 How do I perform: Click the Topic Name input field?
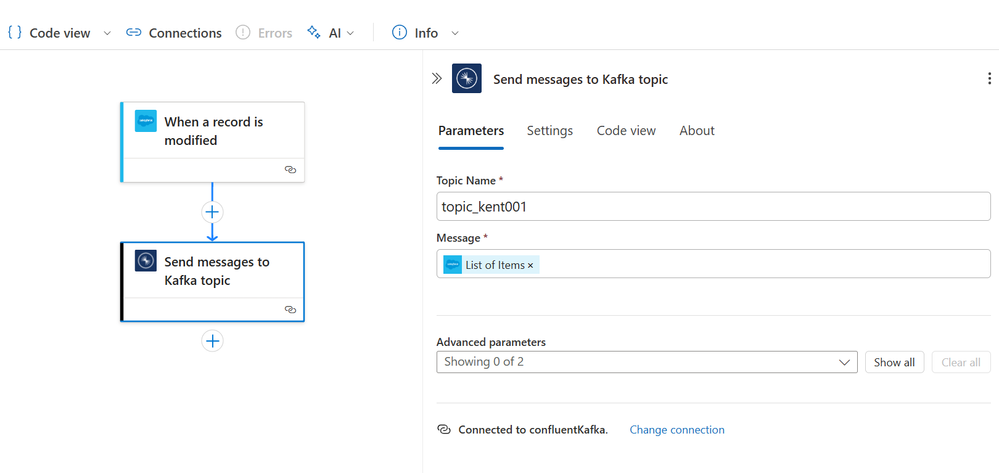(713, 207)
